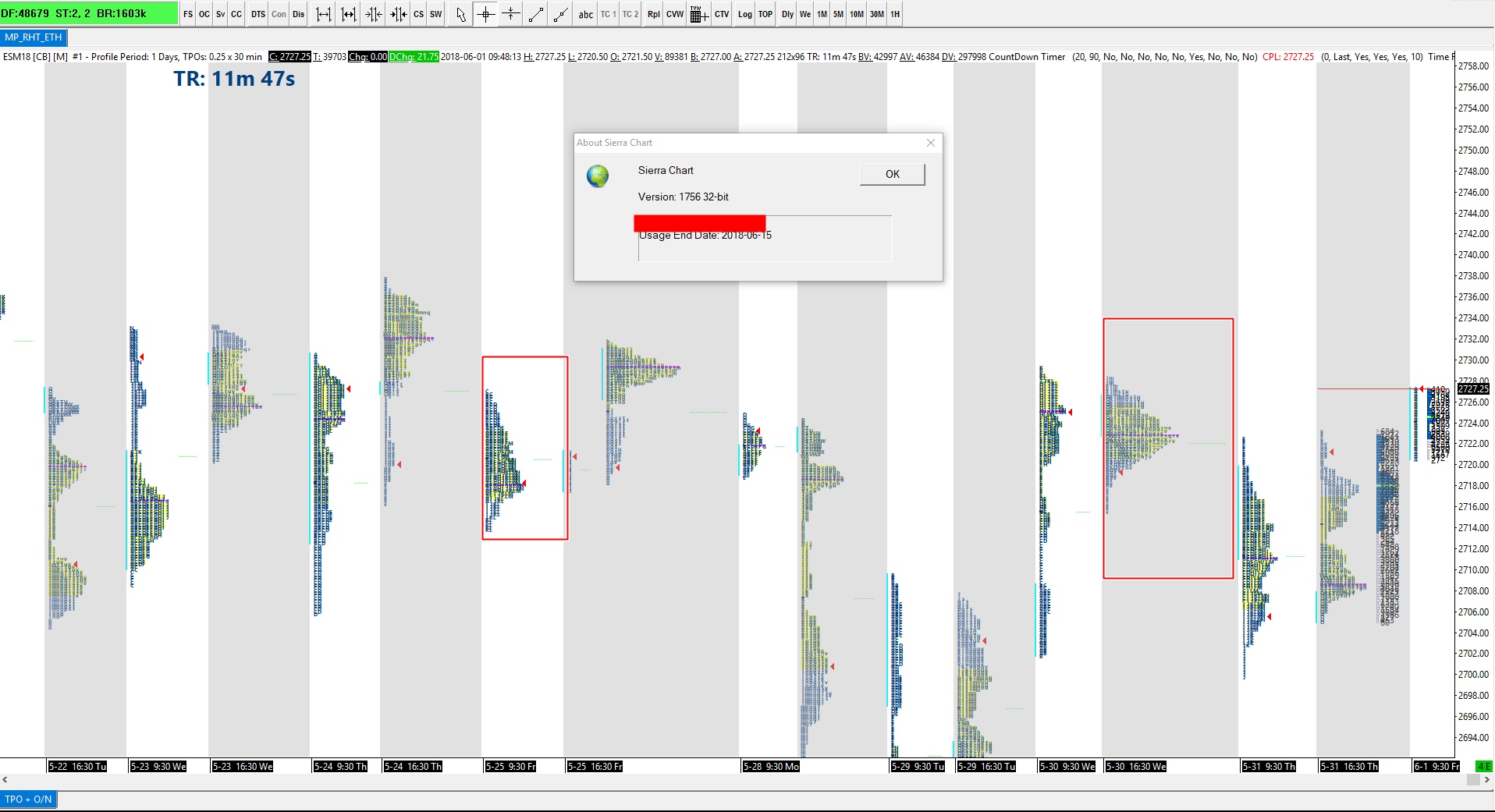Click the green DF/ST/BR status box
Viewport: 1495px width, 812px height.
coord(89,13)
